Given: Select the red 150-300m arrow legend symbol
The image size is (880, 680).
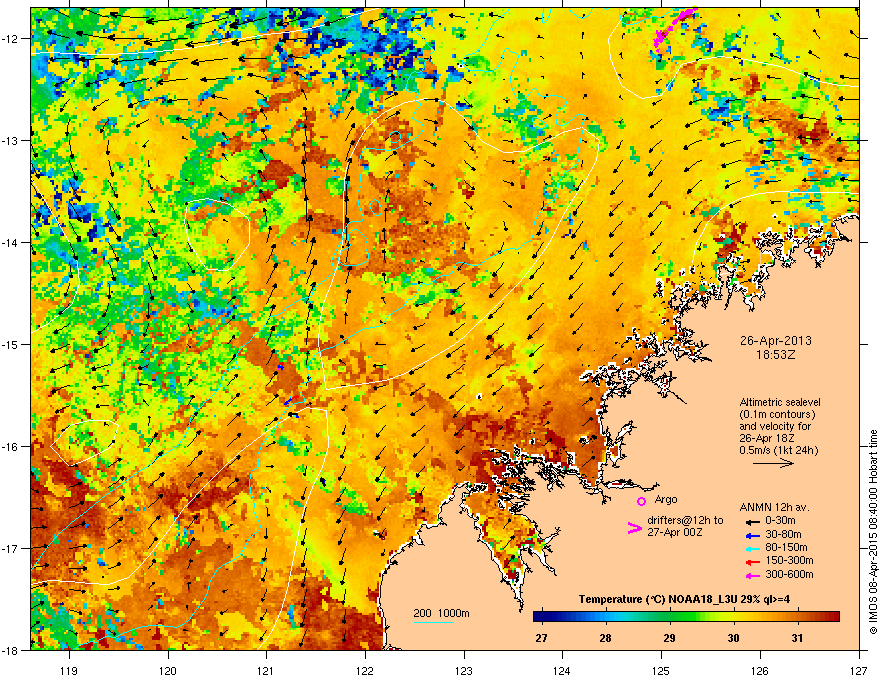Looking at the screenshot, I should 751,562.
